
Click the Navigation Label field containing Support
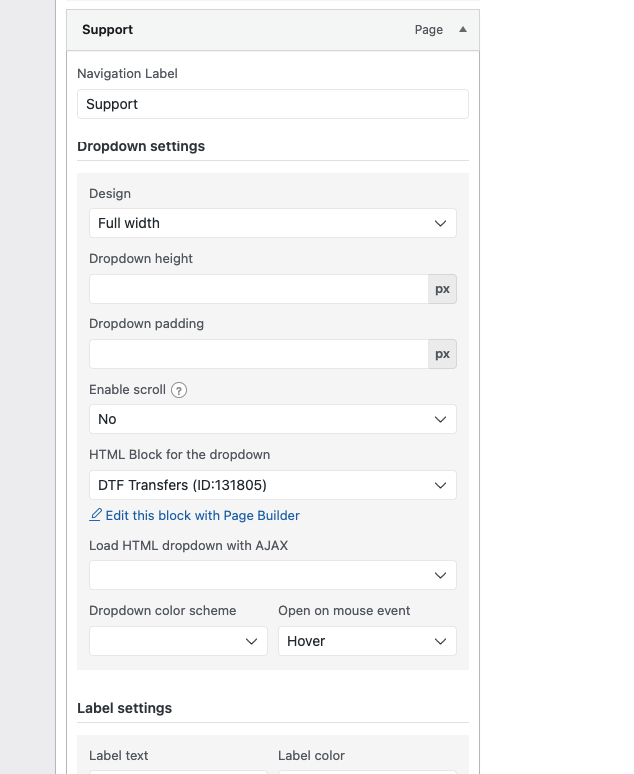coord(273,104)
